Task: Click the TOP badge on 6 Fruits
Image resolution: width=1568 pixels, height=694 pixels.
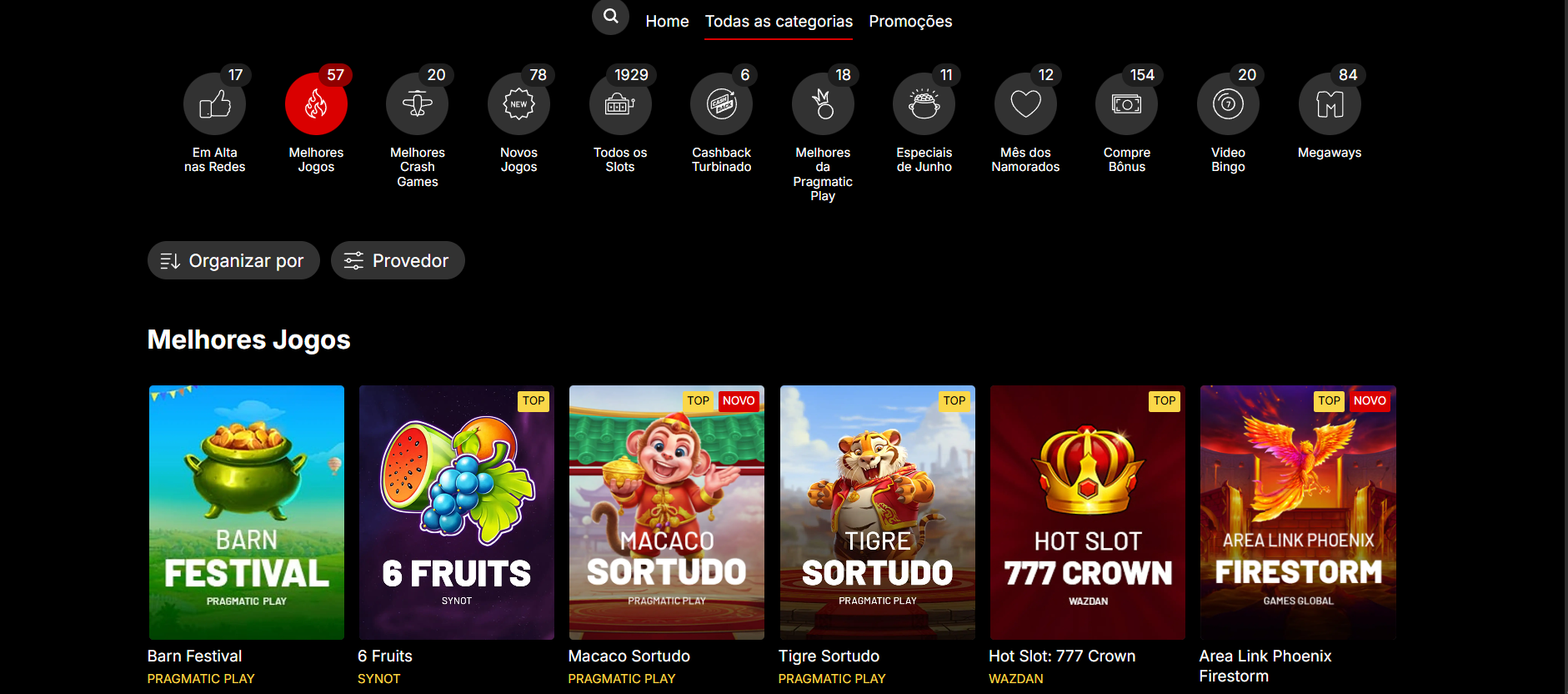Action: click(x=534, y=401)
